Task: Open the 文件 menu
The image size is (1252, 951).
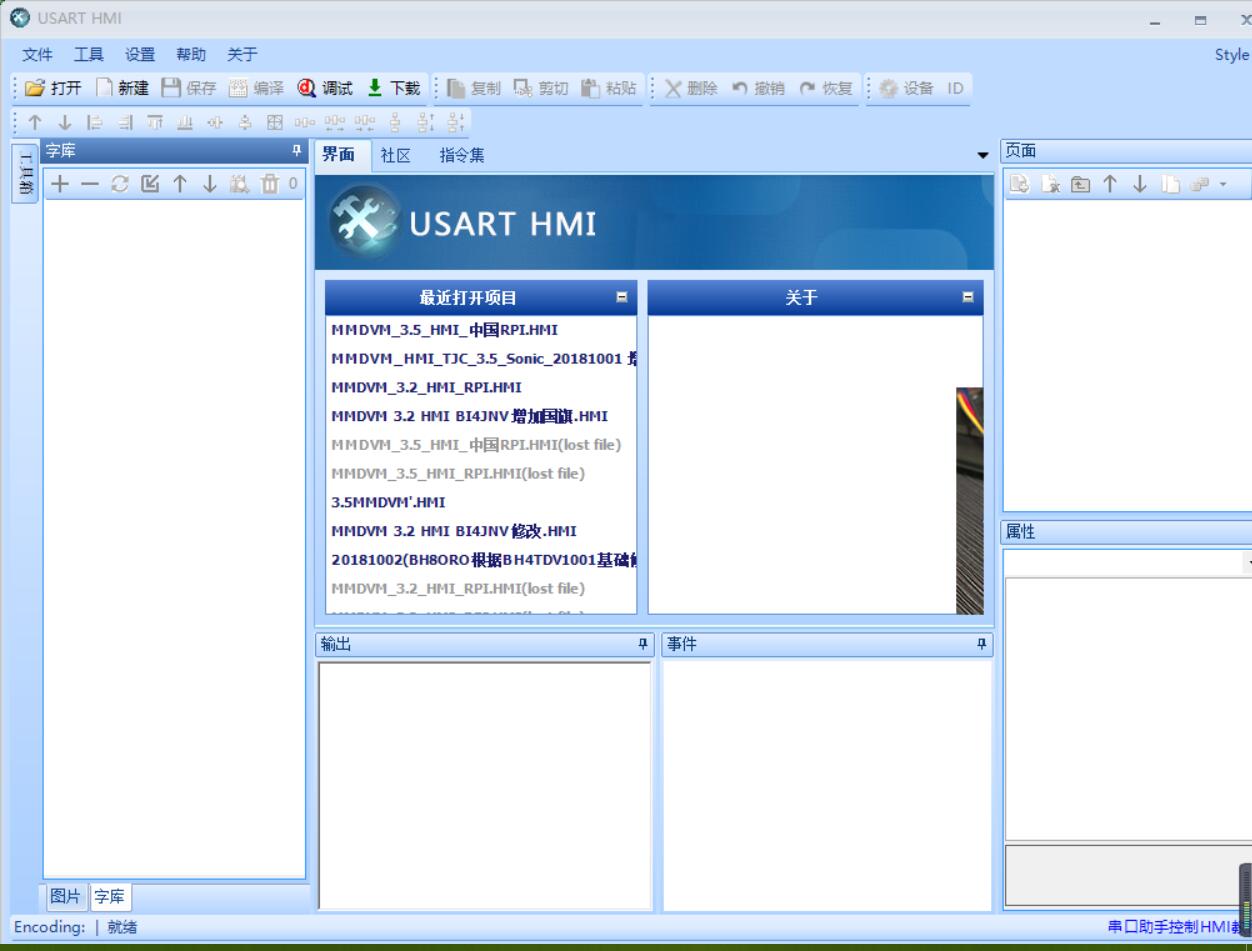Action: click(37, 55)
